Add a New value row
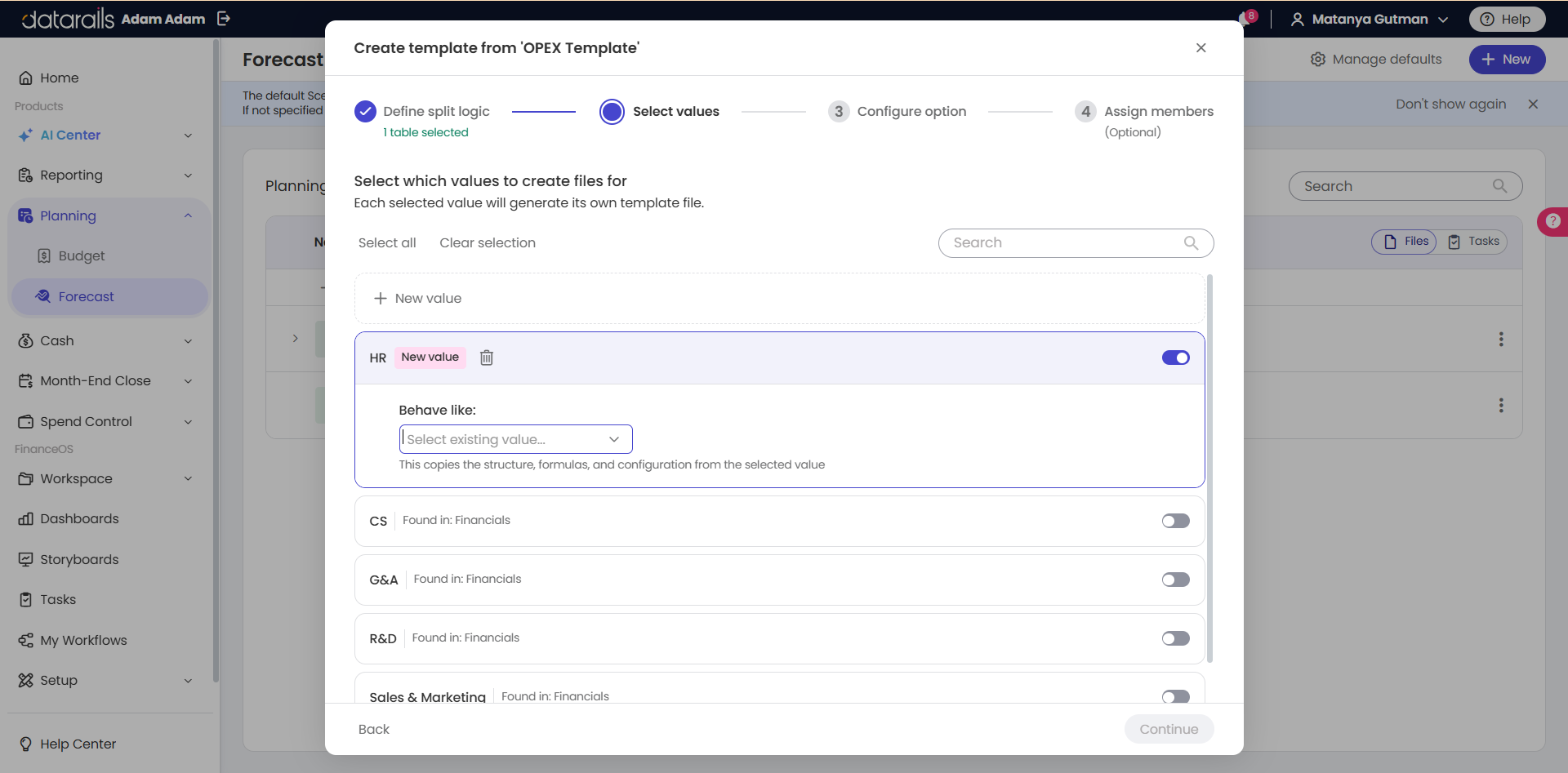This screenshot has height=773, width=1568. [x=780, y=299]
